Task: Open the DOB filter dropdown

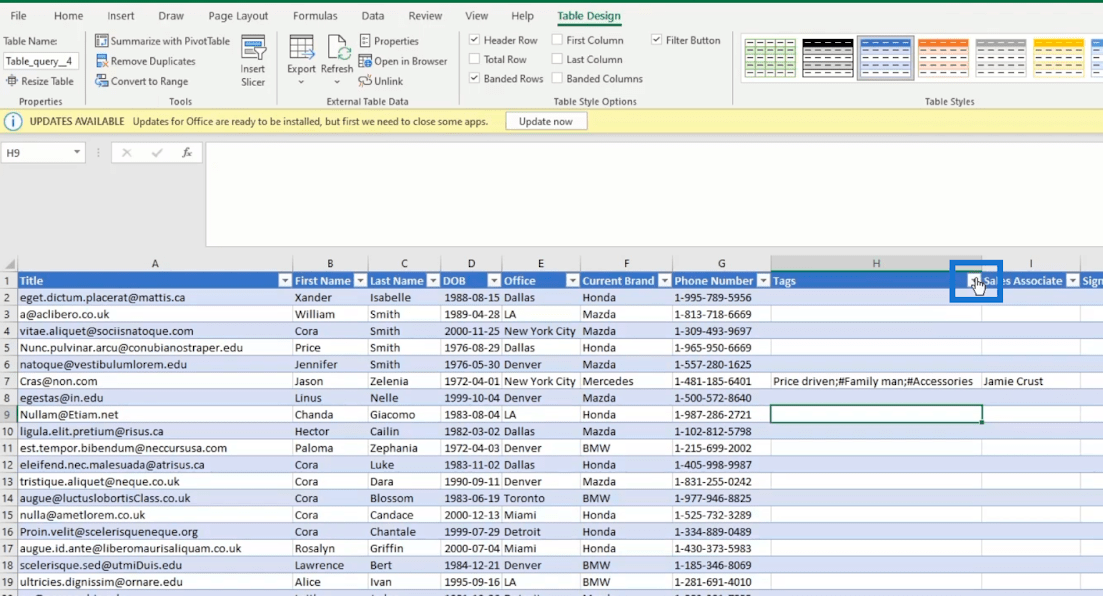Action: pos(494,281)
